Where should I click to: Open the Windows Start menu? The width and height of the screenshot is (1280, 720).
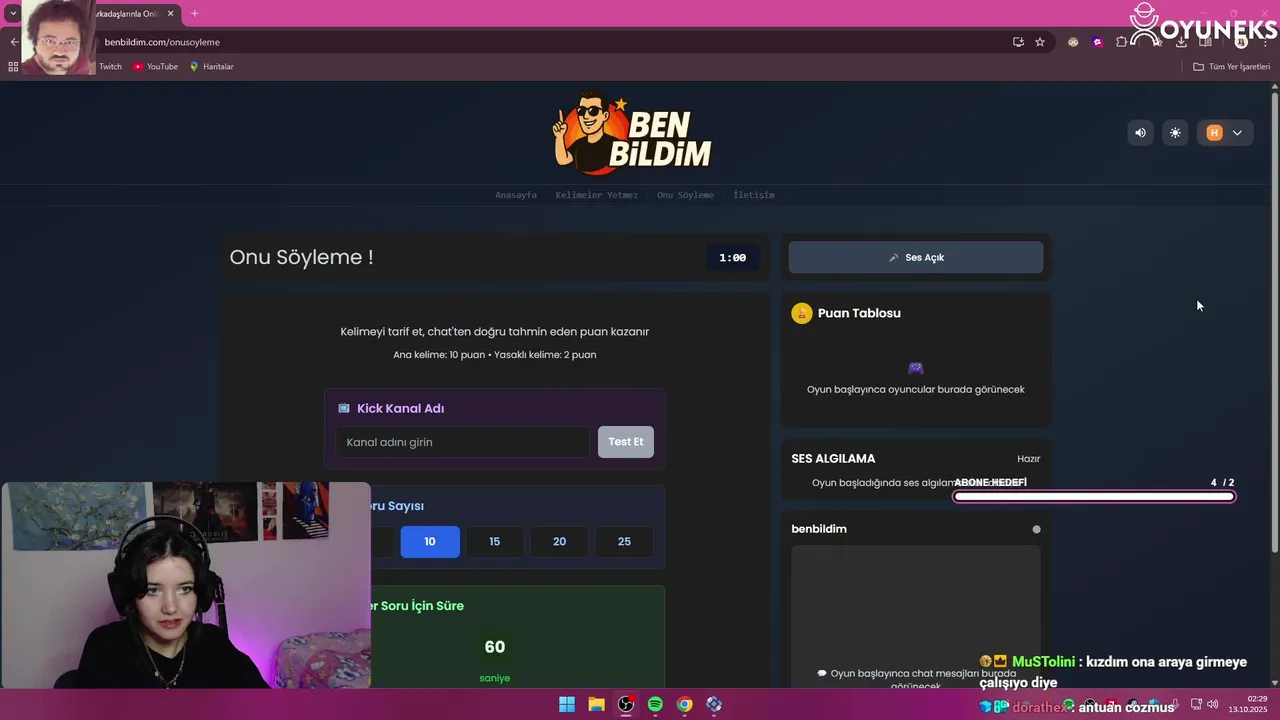[567, 705]
